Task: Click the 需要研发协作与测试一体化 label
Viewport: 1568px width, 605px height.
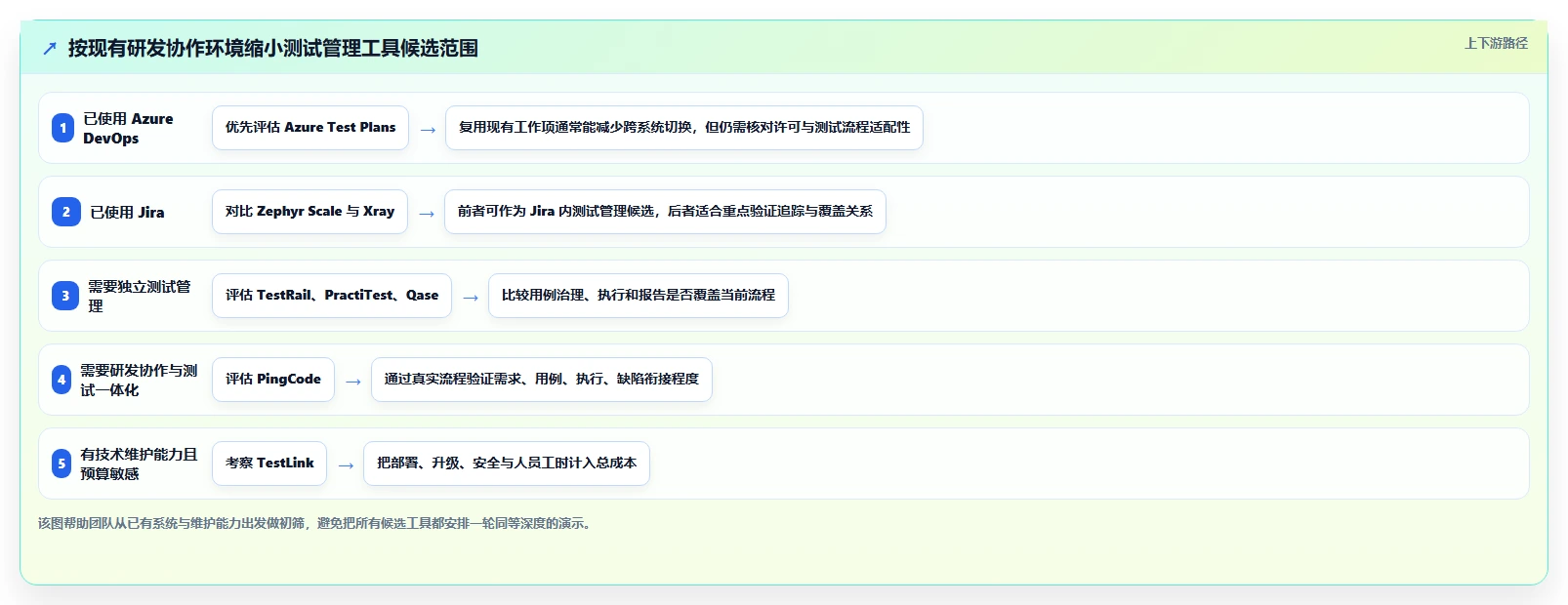Action: point(139,380)
